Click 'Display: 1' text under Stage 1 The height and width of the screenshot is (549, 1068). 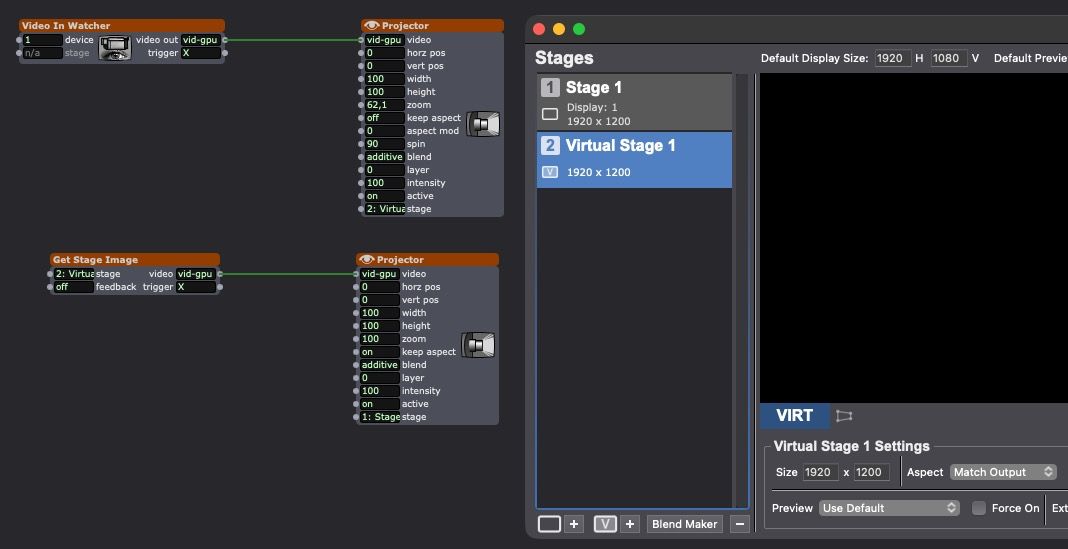[592, 108]
